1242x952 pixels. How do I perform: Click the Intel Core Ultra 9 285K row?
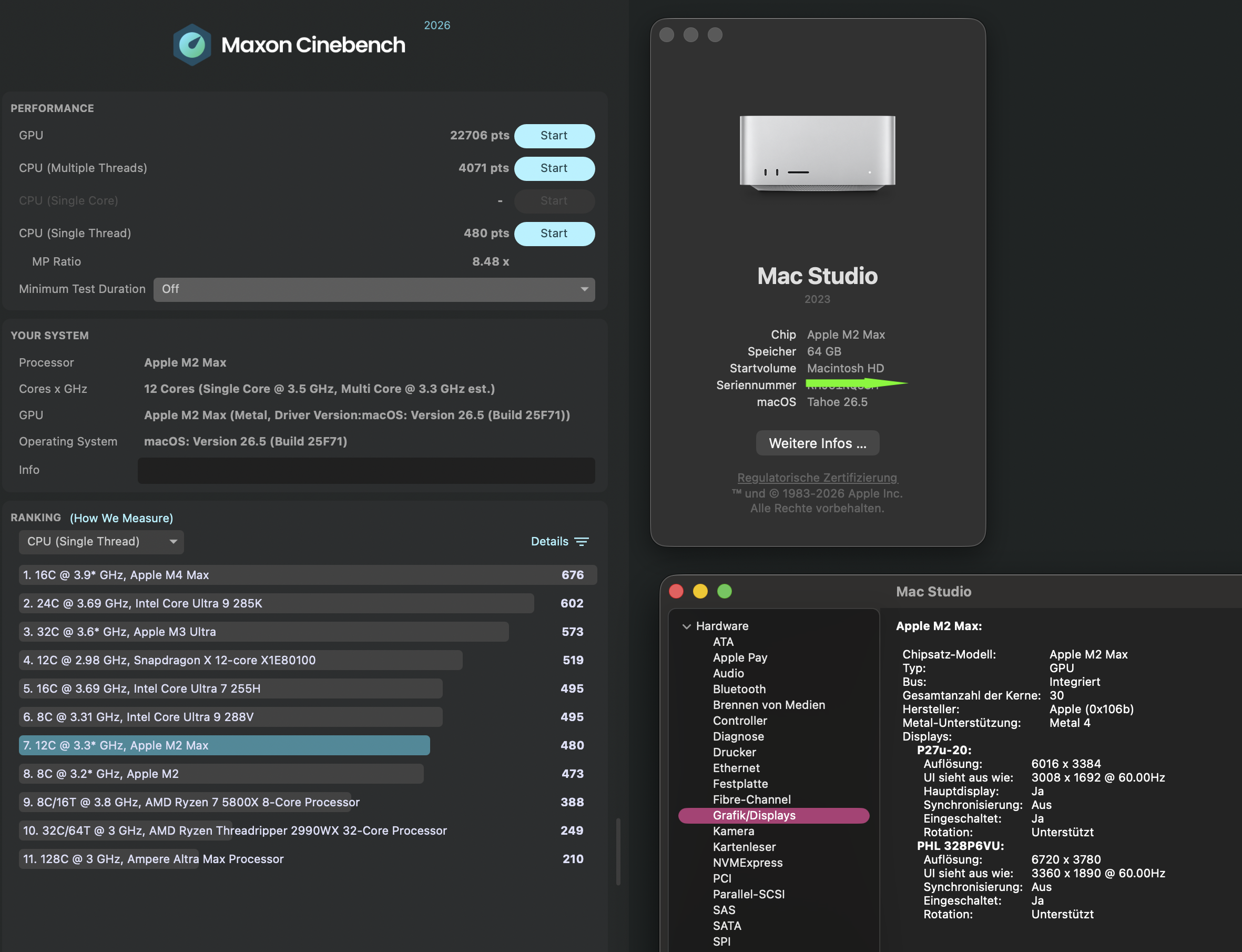click(x=308, y=603)
